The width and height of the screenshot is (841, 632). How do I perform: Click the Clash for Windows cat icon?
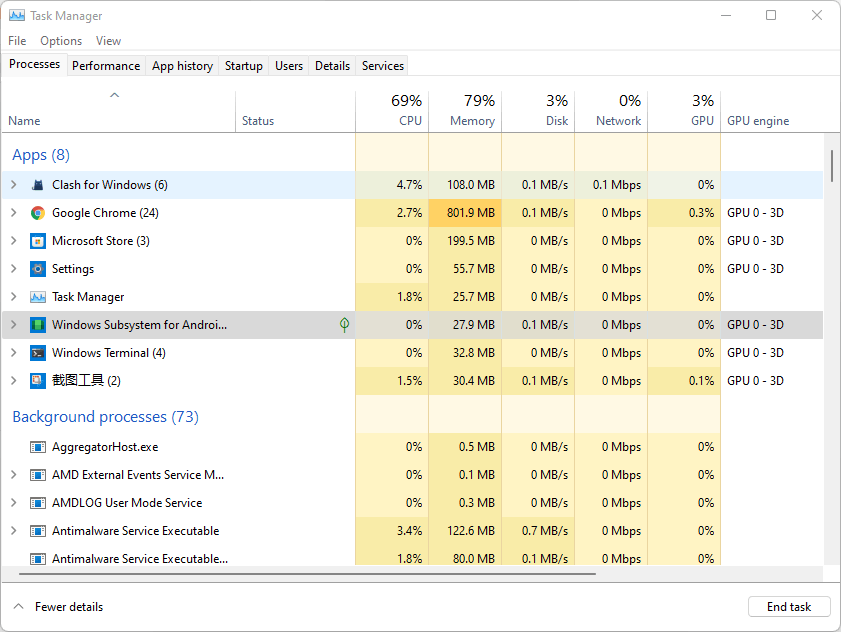38,185
